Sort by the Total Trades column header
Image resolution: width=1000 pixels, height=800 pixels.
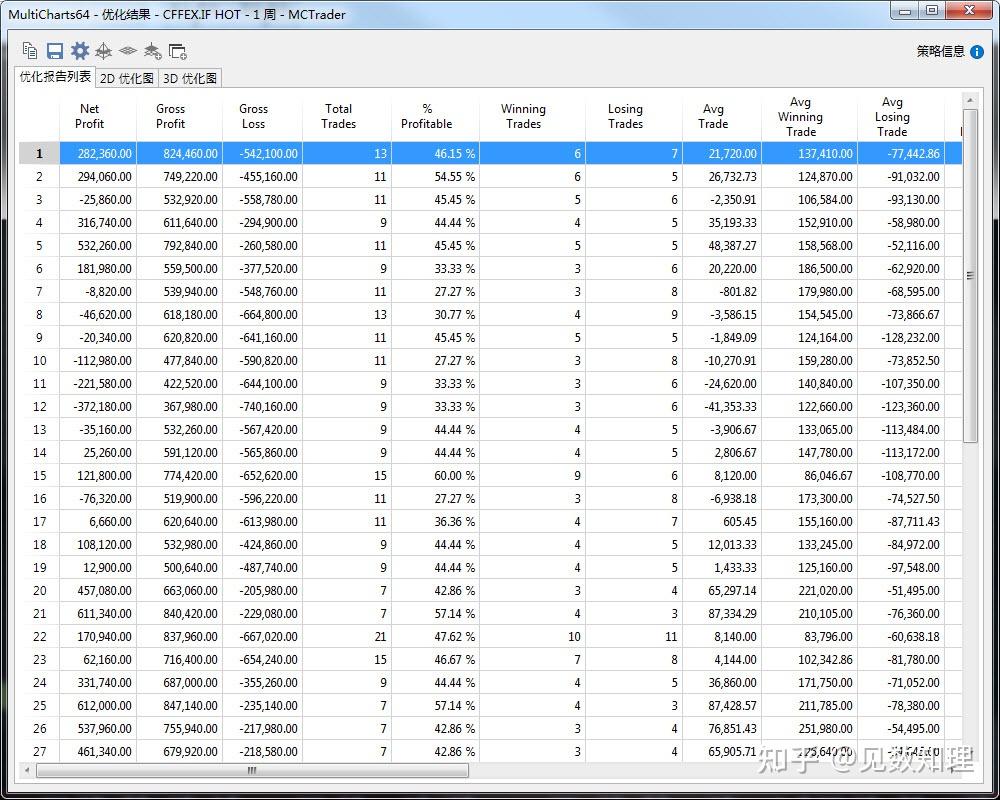(339, 116)
